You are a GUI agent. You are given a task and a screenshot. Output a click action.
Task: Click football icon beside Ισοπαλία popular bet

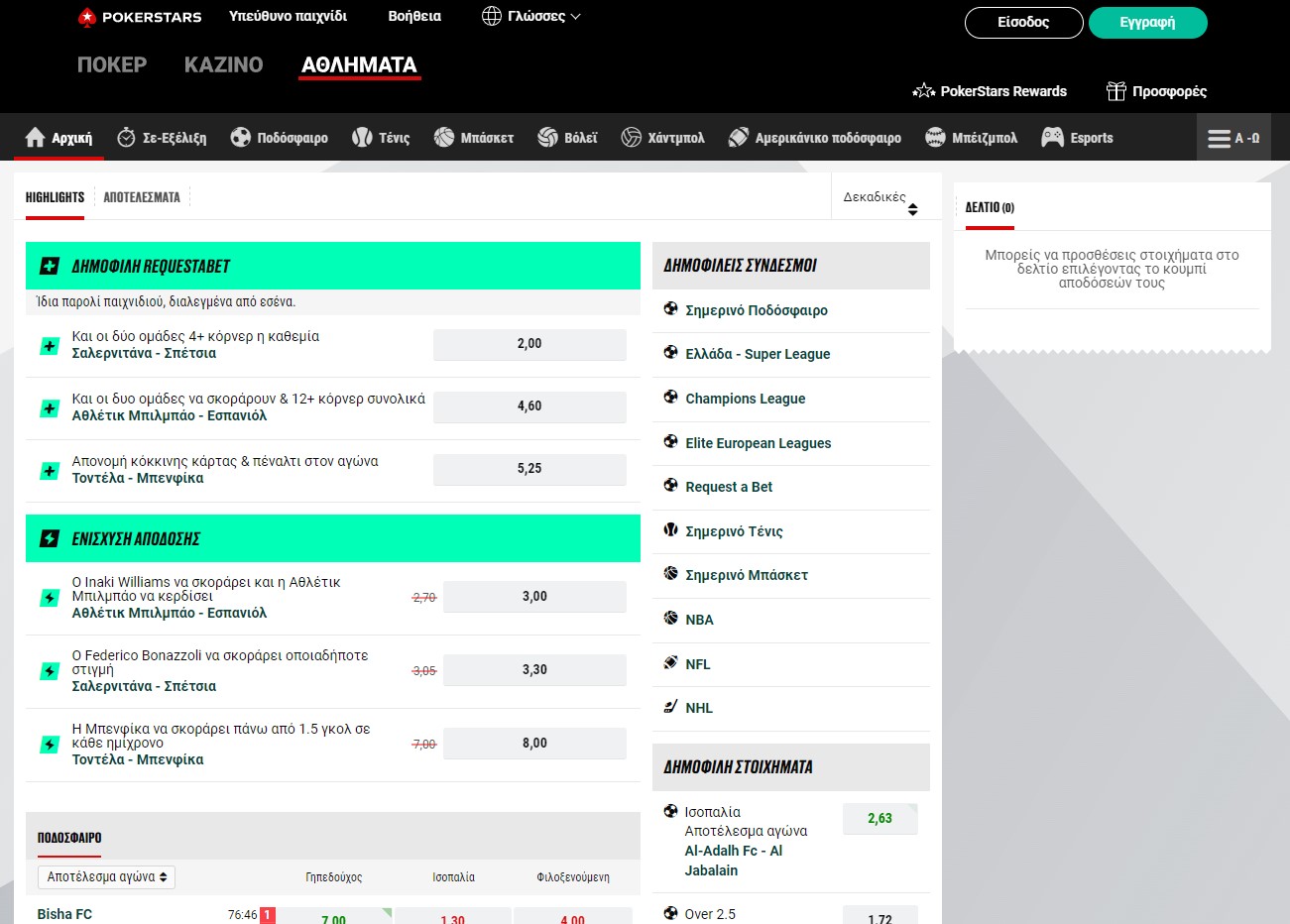click(x=670, y=811)
